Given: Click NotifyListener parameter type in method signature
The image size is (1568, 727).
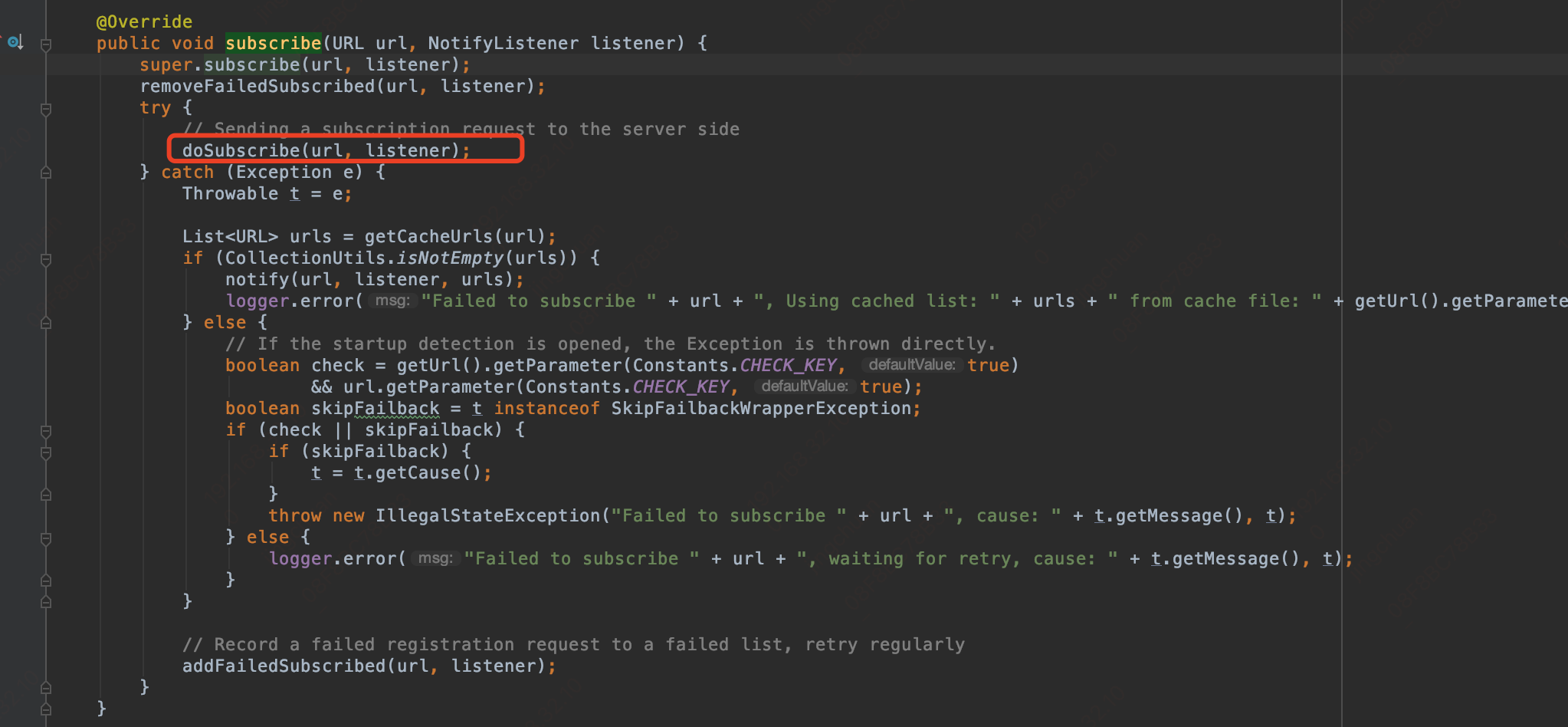Looking at the screenshot, I should click(503, 43).
